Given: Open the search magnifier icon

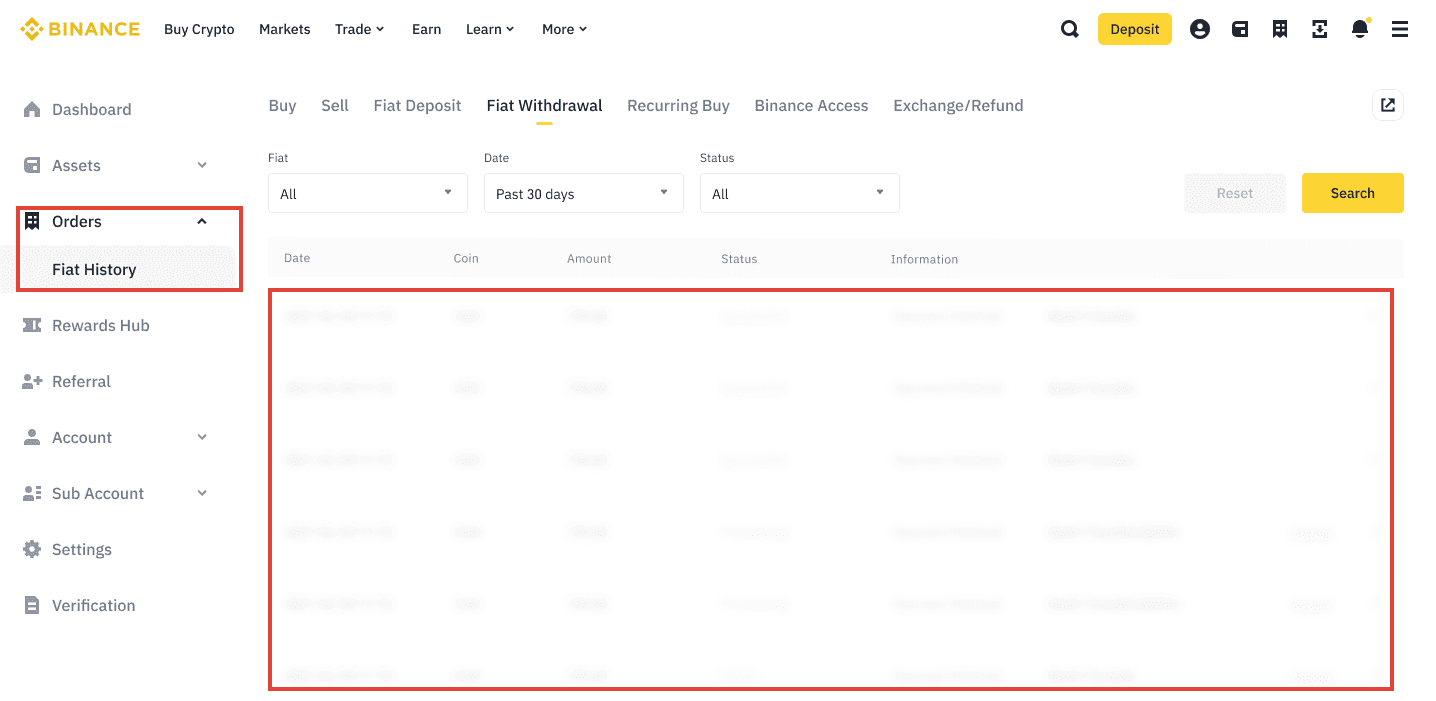Looking at the screenshot, I should [1070, 29].
